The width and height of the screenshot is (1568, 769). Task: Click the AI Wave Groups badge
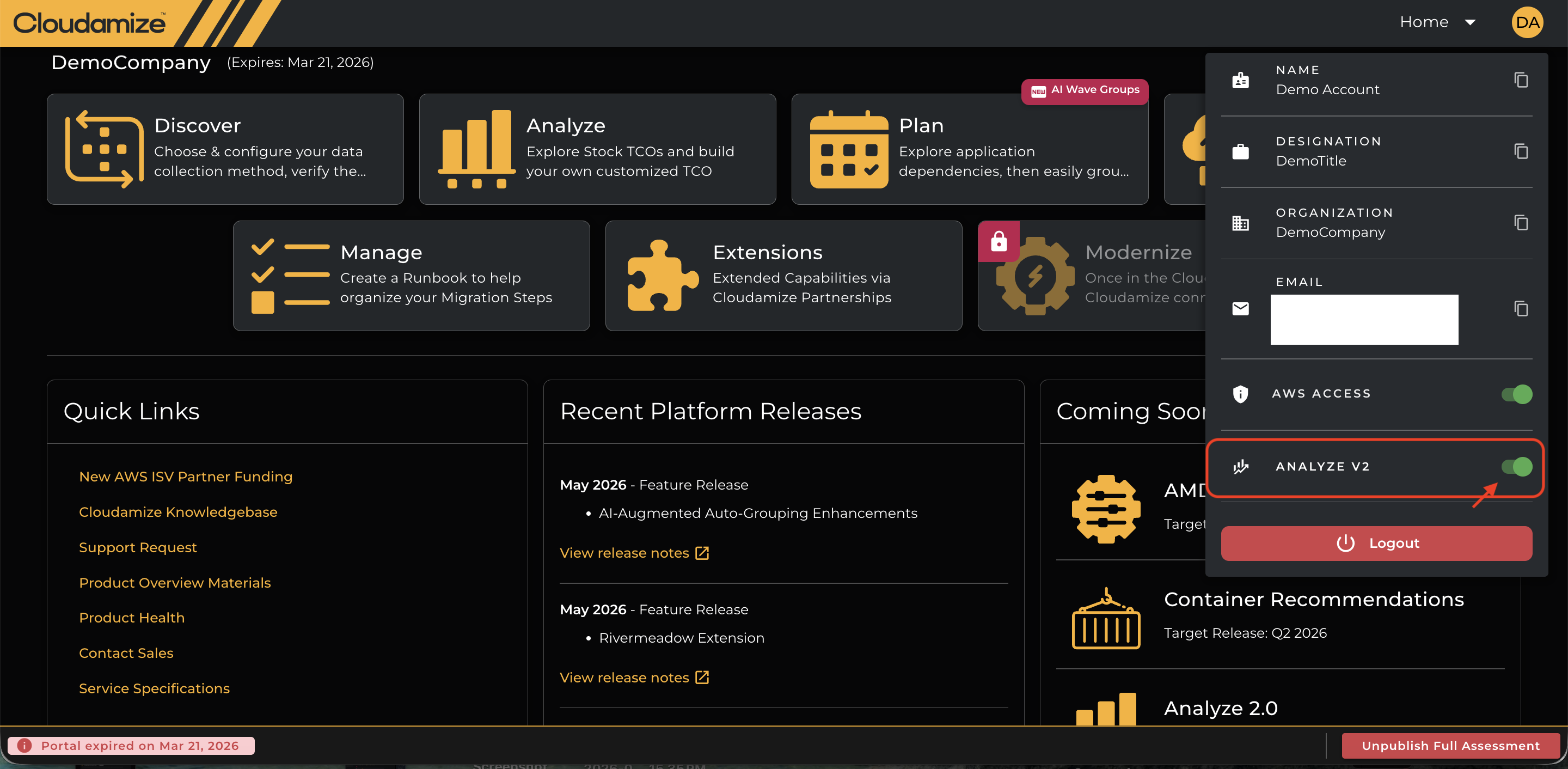point(1085,91)
